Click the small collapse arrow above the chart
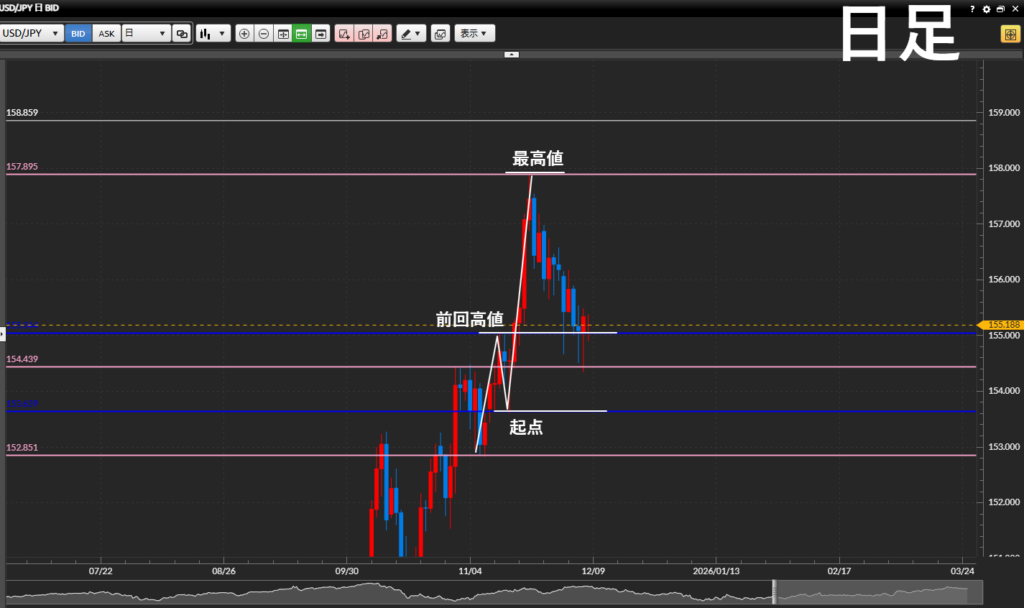 512,54
